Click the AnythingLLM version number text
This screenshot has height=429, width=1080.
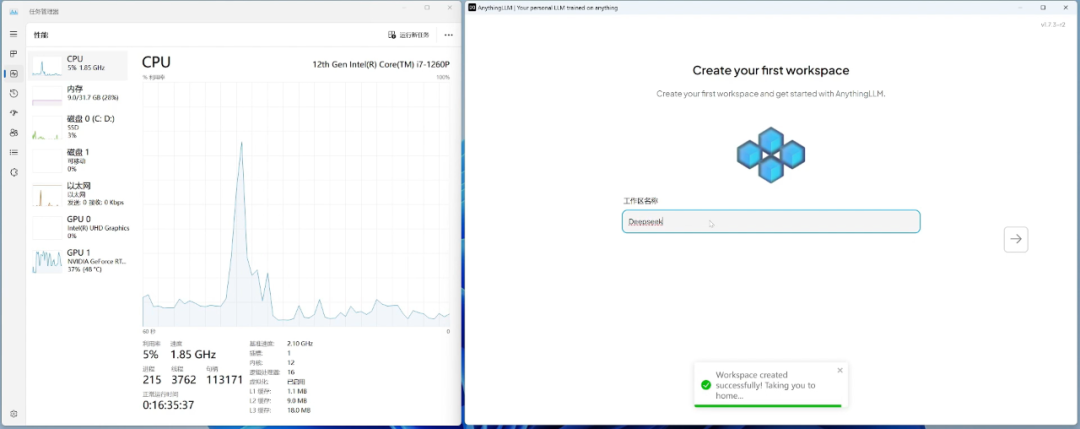1053,24
